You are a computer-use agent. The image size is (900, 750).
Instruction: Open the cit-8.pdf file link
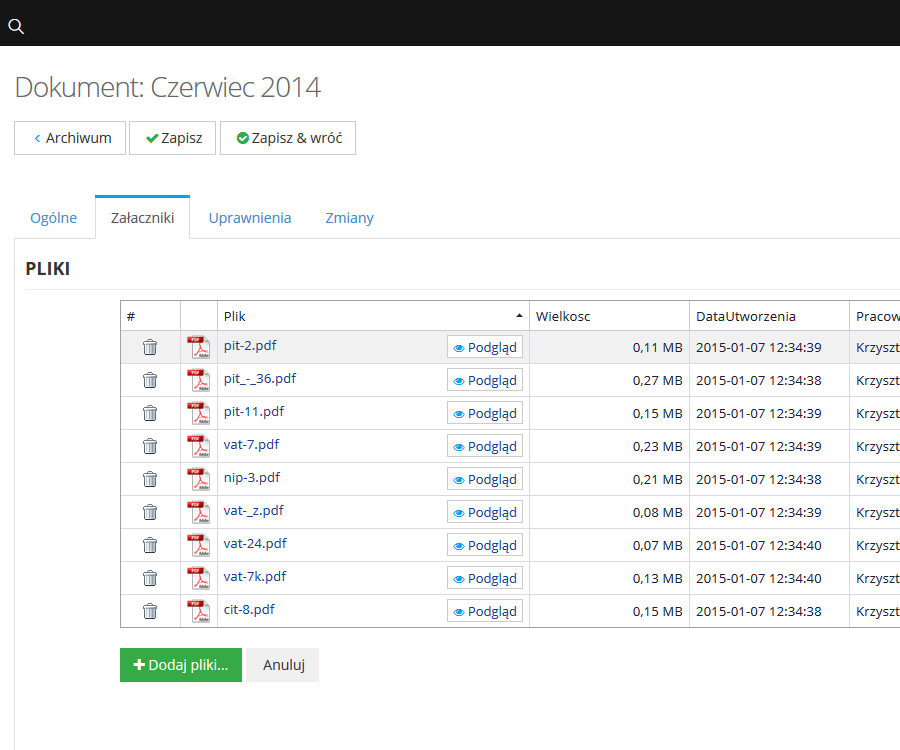(249, 609)
